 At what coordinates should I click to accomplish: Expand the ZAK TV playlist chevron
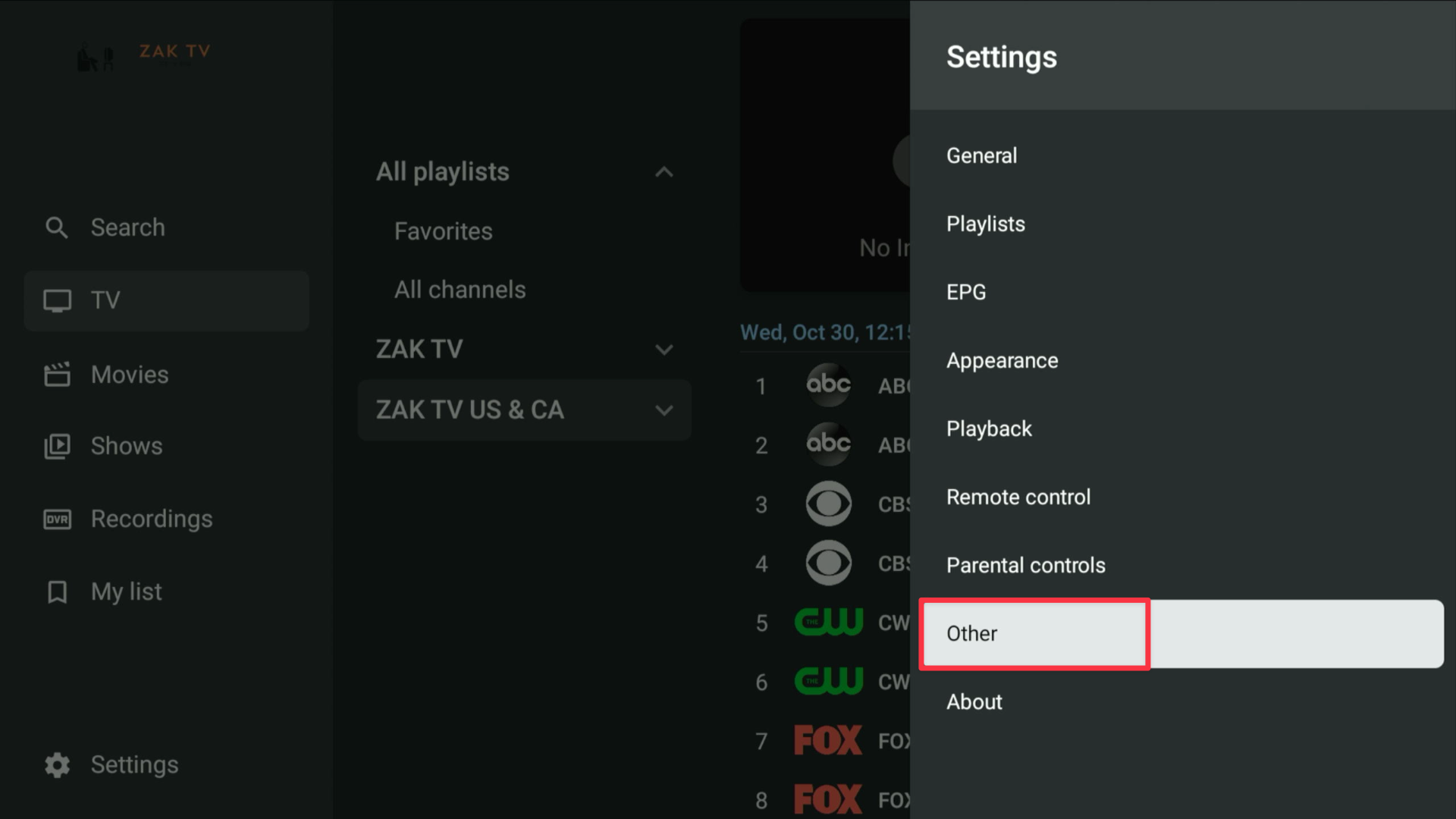(x=664, y=350)
